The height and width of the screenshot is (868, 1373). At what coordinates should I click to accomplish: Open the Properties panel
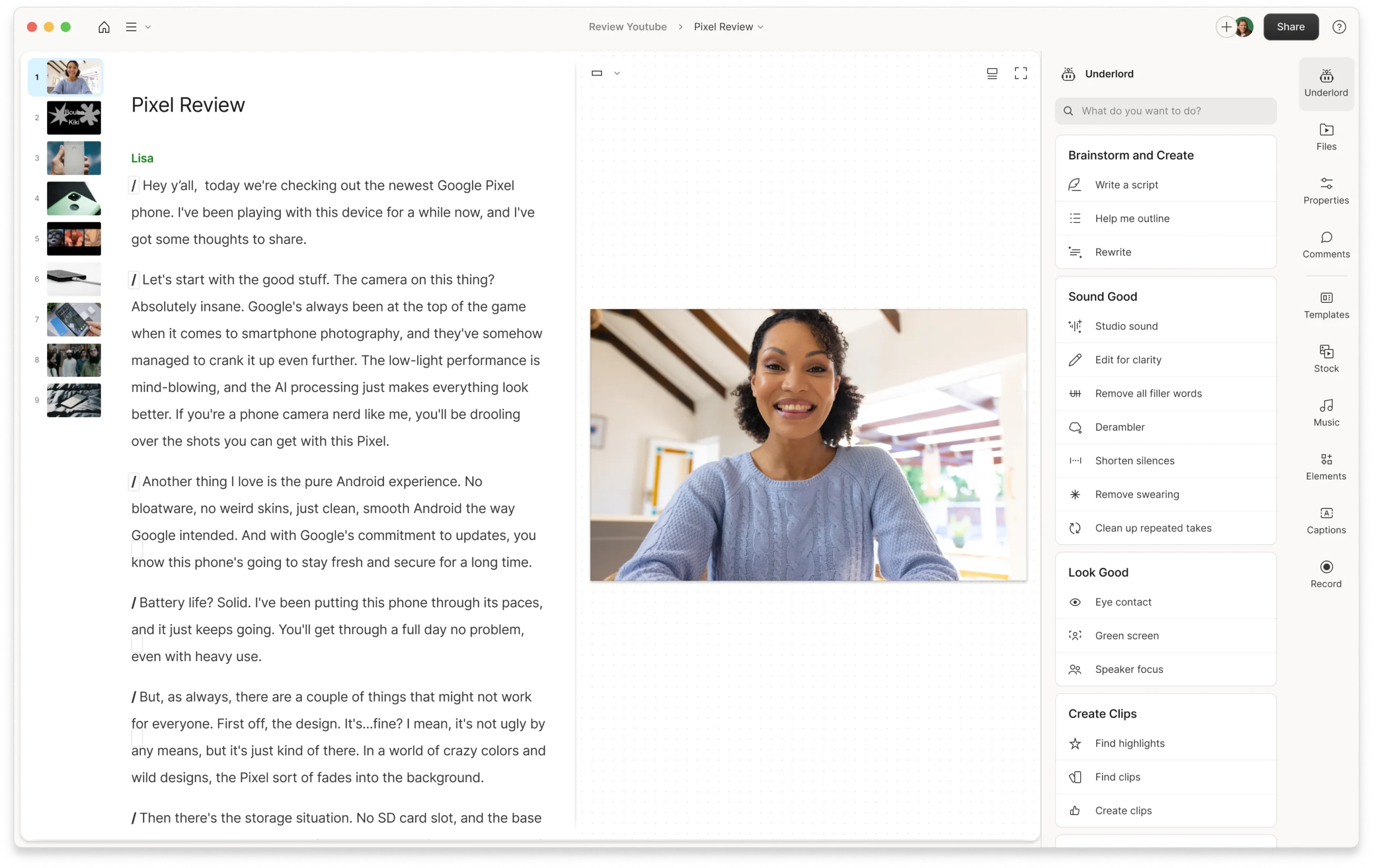[1326, 190]
